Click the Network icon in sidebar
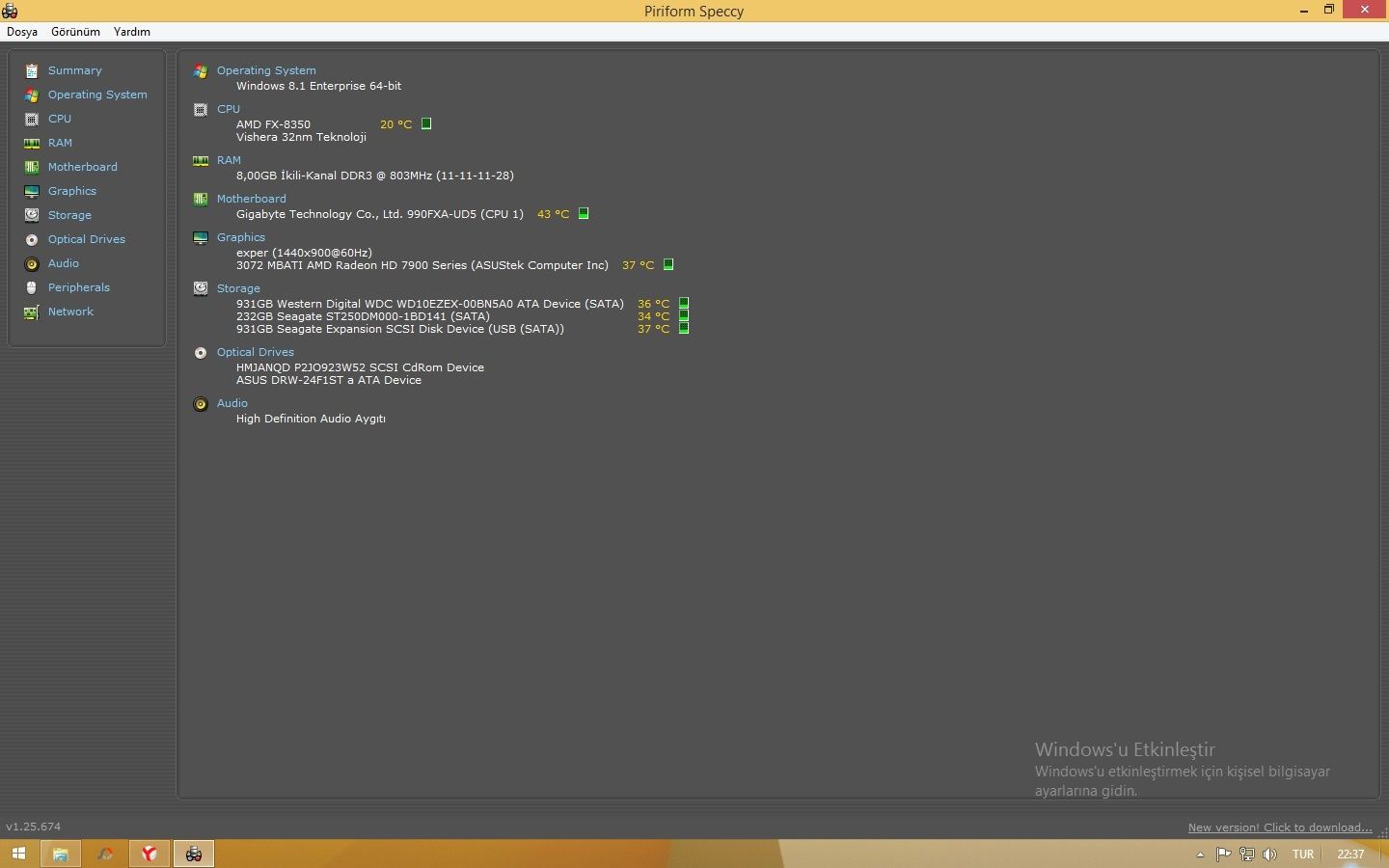The height and width of the screenshot is (868, 1389). point(32,312)
